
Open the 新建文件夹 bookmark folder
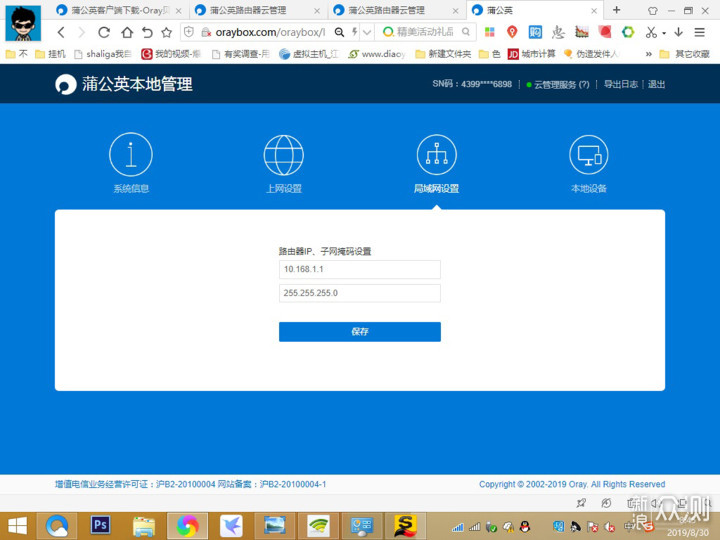click(x=443, y=54)
